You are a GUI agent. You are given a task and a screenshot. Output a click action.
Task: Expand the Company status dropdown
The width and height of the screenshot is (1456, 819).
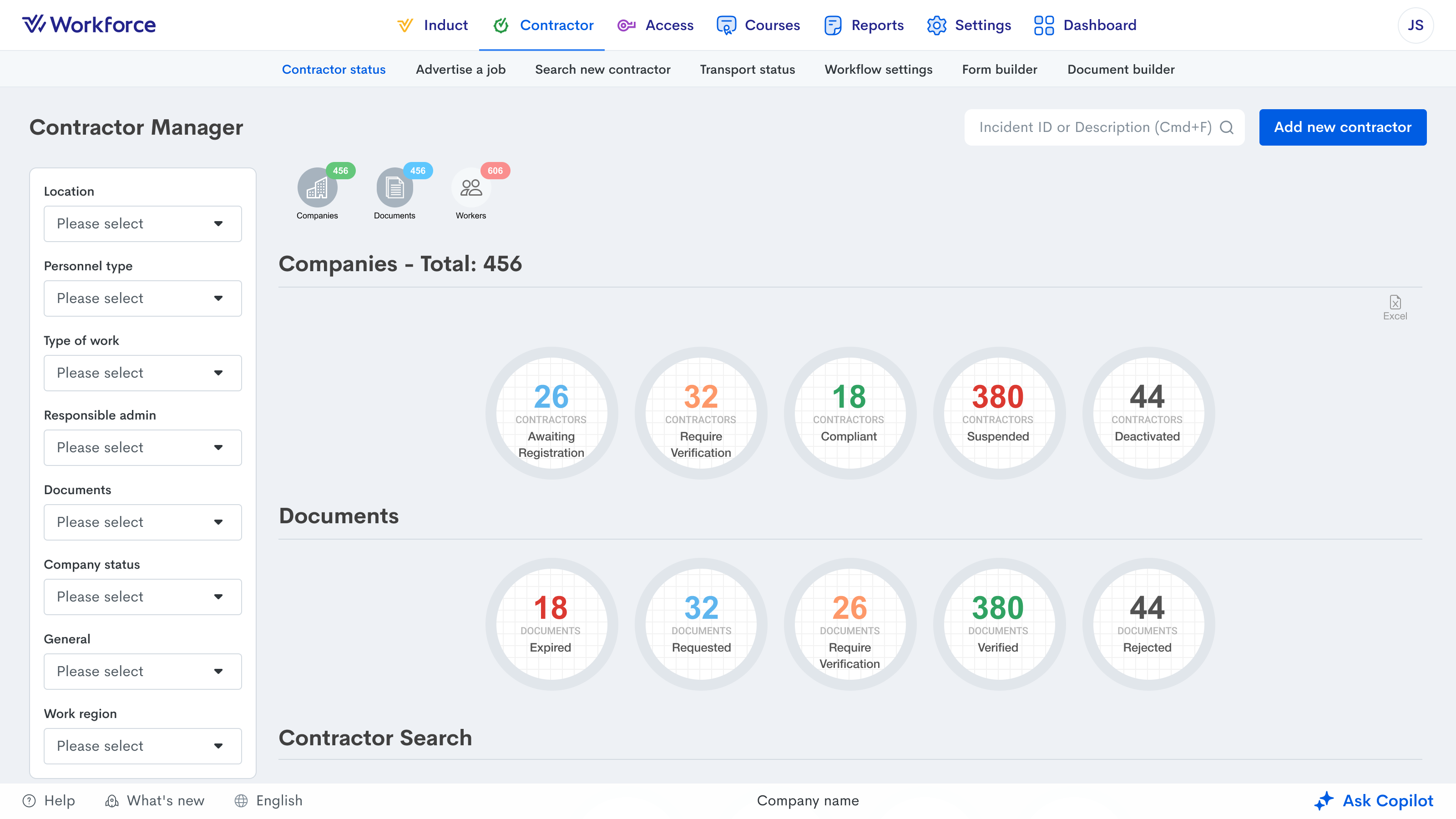tap(142, 597)
